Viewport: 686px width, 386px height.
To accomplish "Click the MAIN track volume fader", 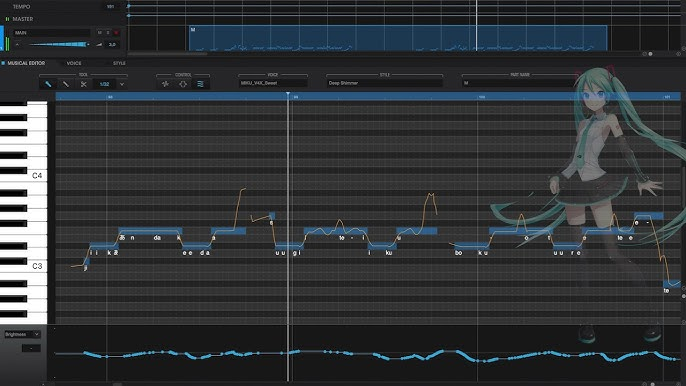I will [58, 45].
